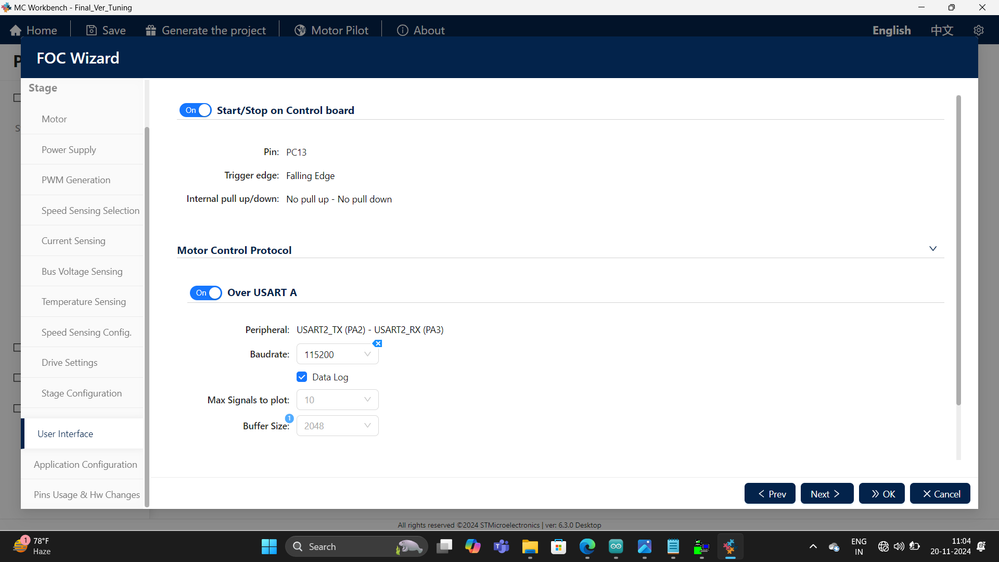This screenshot has height=562, width=999.
Task: Uncheck the Data Log checkbox
Action: pyautogui.click(x=302, y=377)
